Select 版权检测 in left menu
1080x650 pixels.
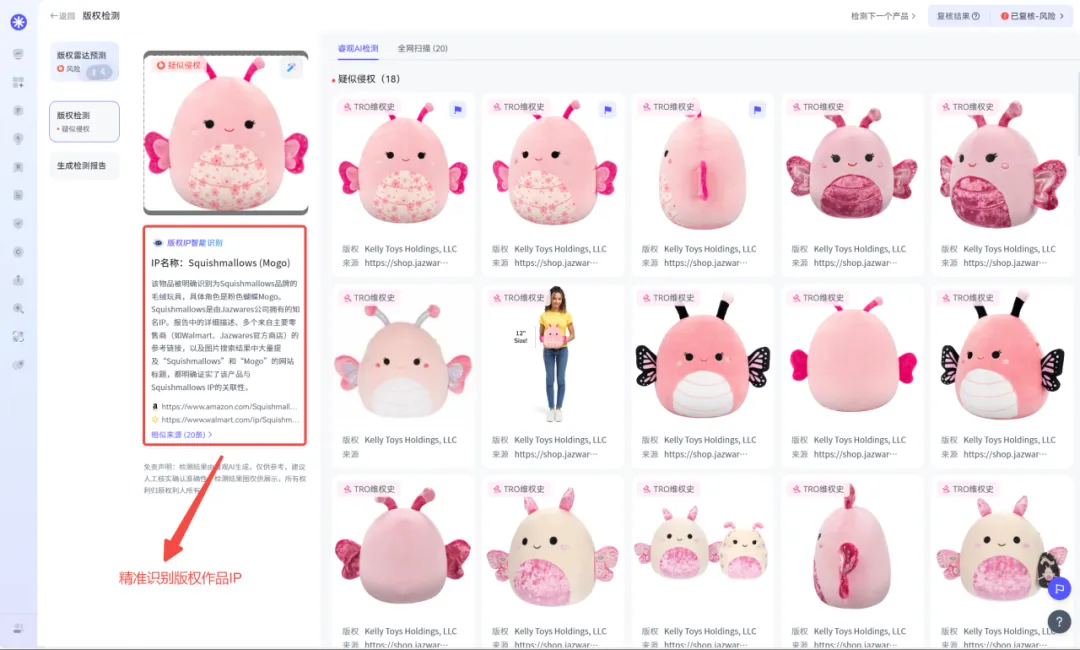[84, 122]
